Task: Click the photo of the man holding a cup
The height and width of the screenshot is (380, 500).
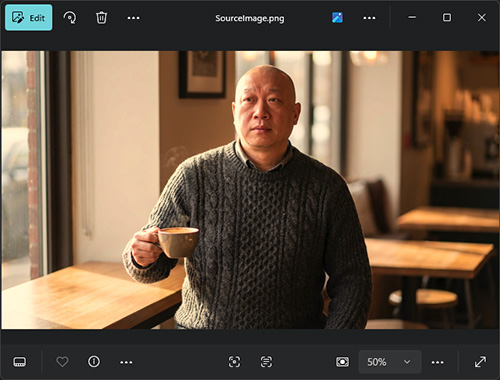Action: pos(250,190)
